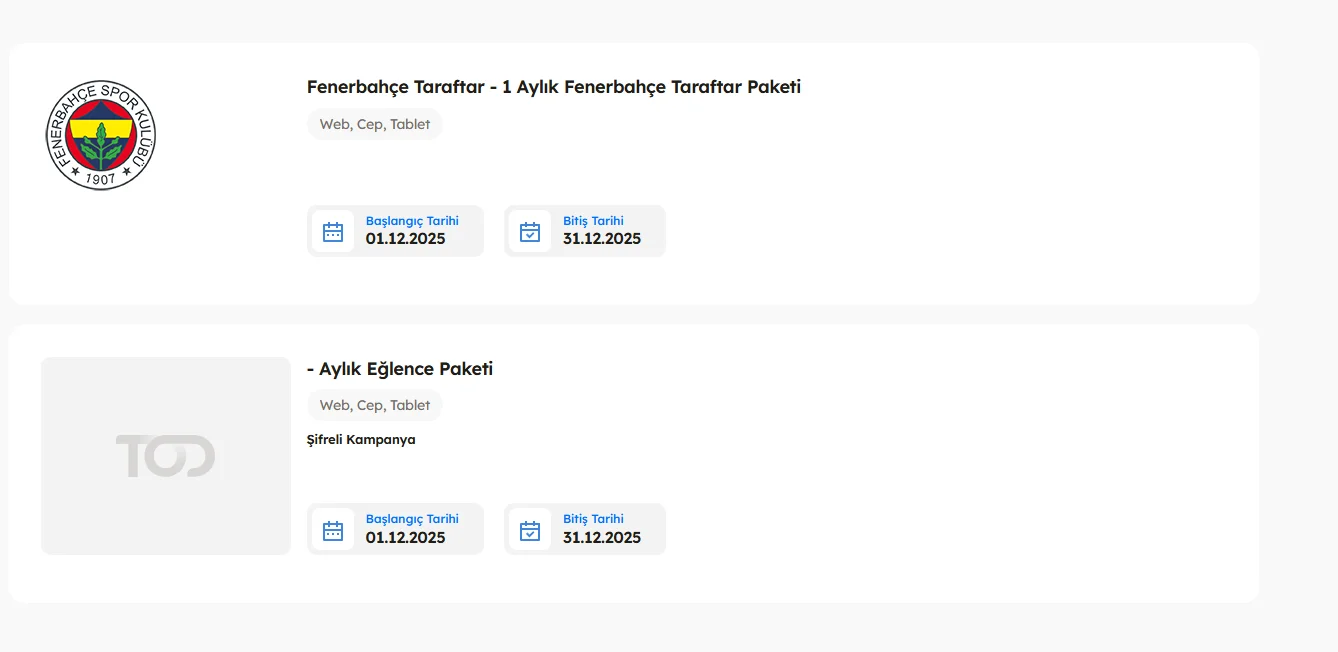The width and height of the screenshot is (1338, 652).
Task: Click the Fenerbahçe Spor Kulübü logo
Action: pos(101,136)
